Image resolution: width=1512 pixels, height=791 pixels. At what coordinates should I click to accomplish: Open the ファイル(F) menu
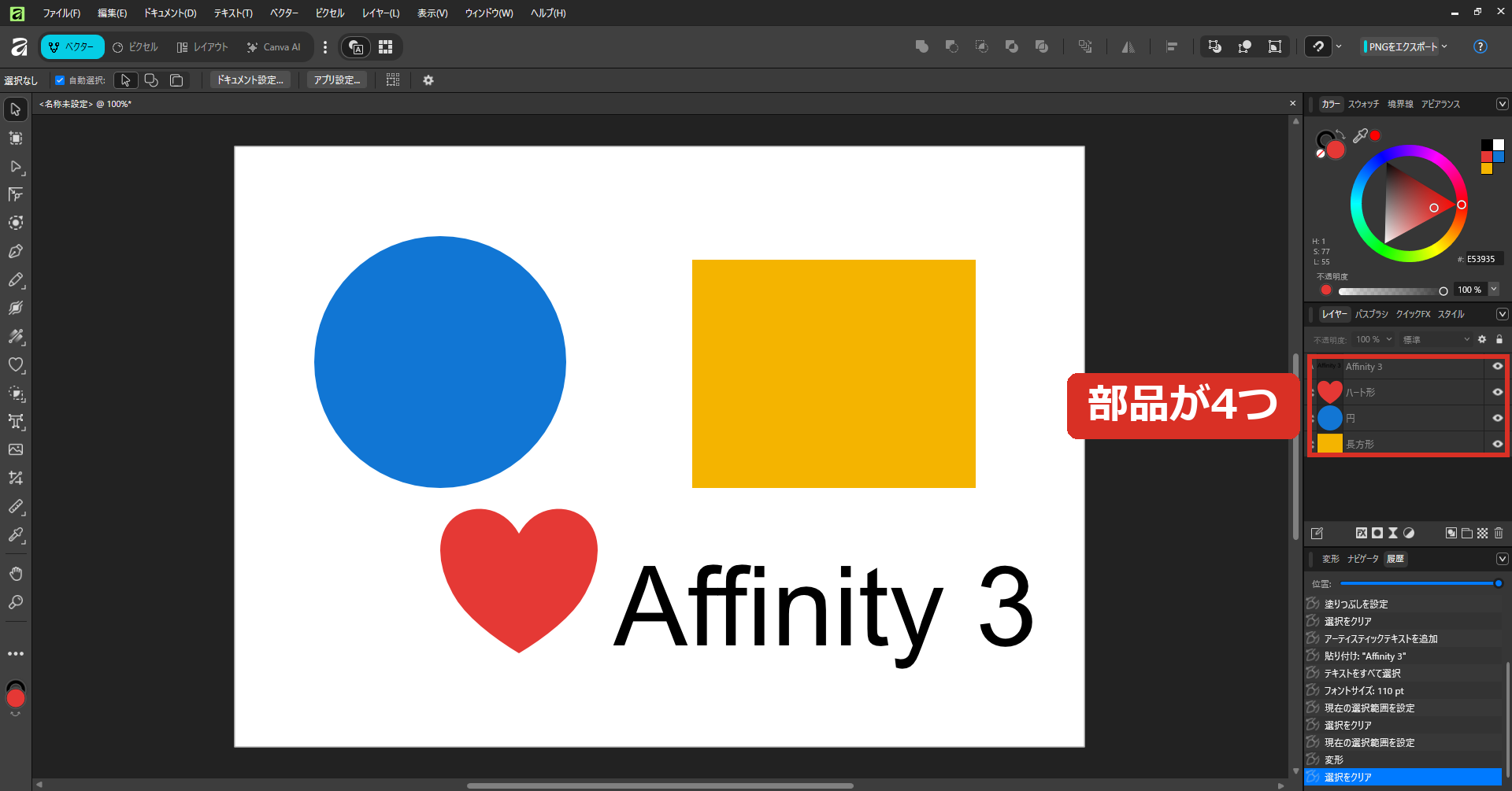(61, 13)
